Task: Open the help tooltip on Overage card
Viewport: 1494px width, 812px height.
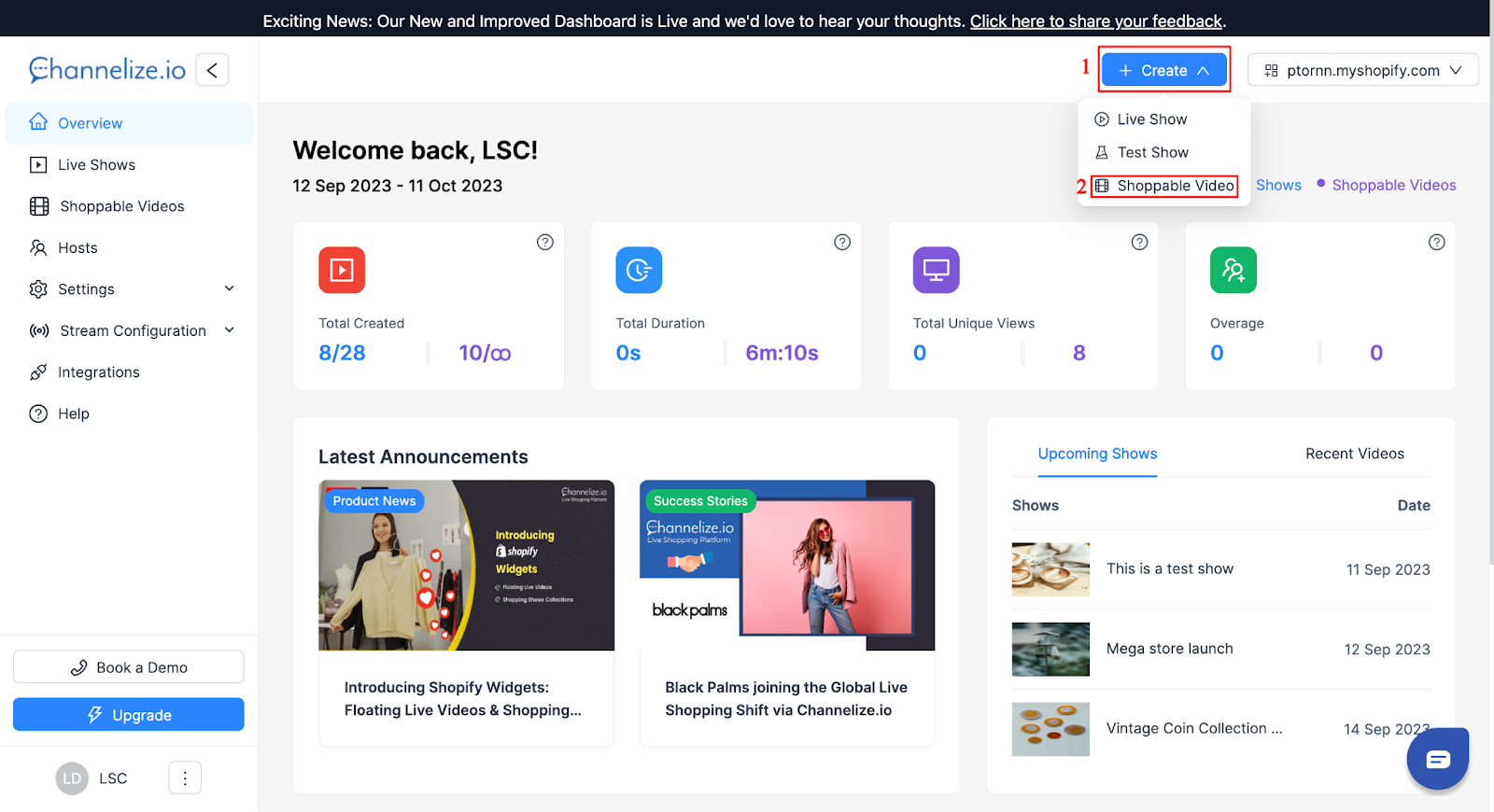Action: click(x=1437, y=242)
